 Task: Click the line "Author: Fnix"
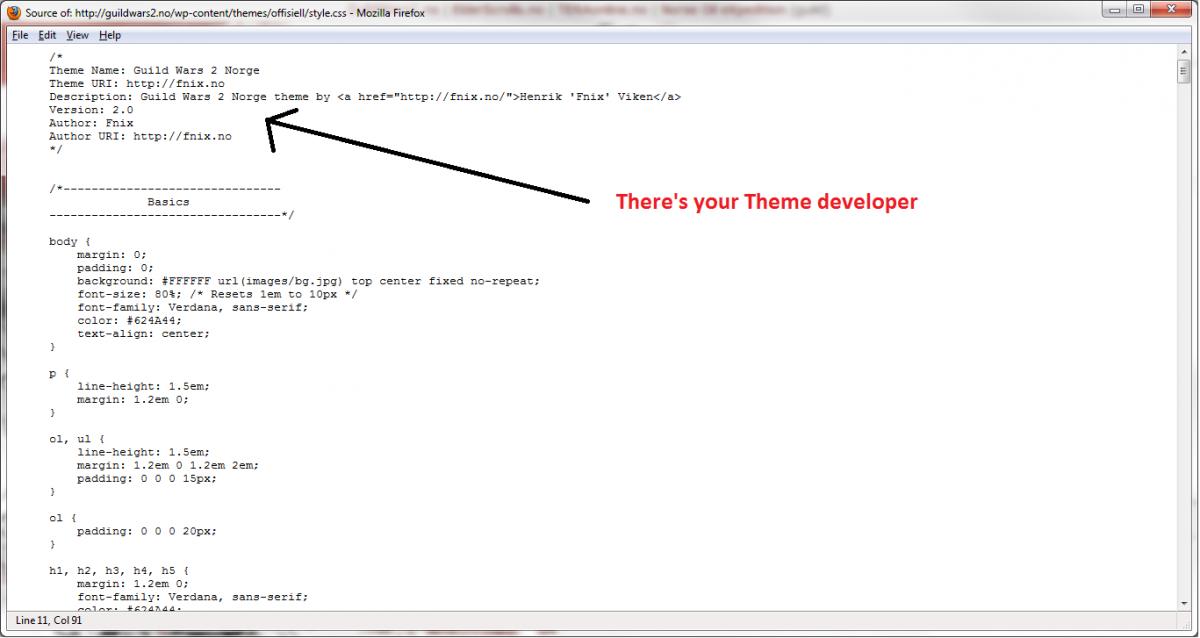(x=91, y=123)
